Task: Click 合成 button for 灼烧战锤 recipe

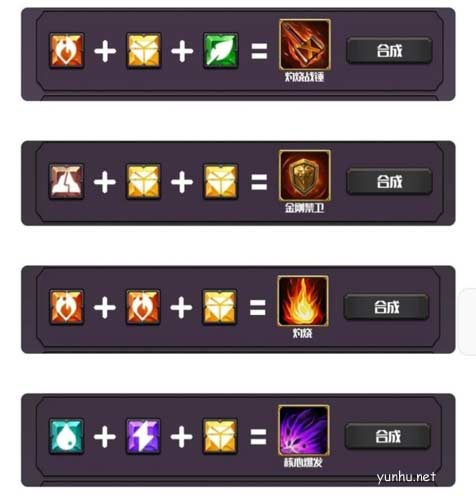Action: [389, 51]
